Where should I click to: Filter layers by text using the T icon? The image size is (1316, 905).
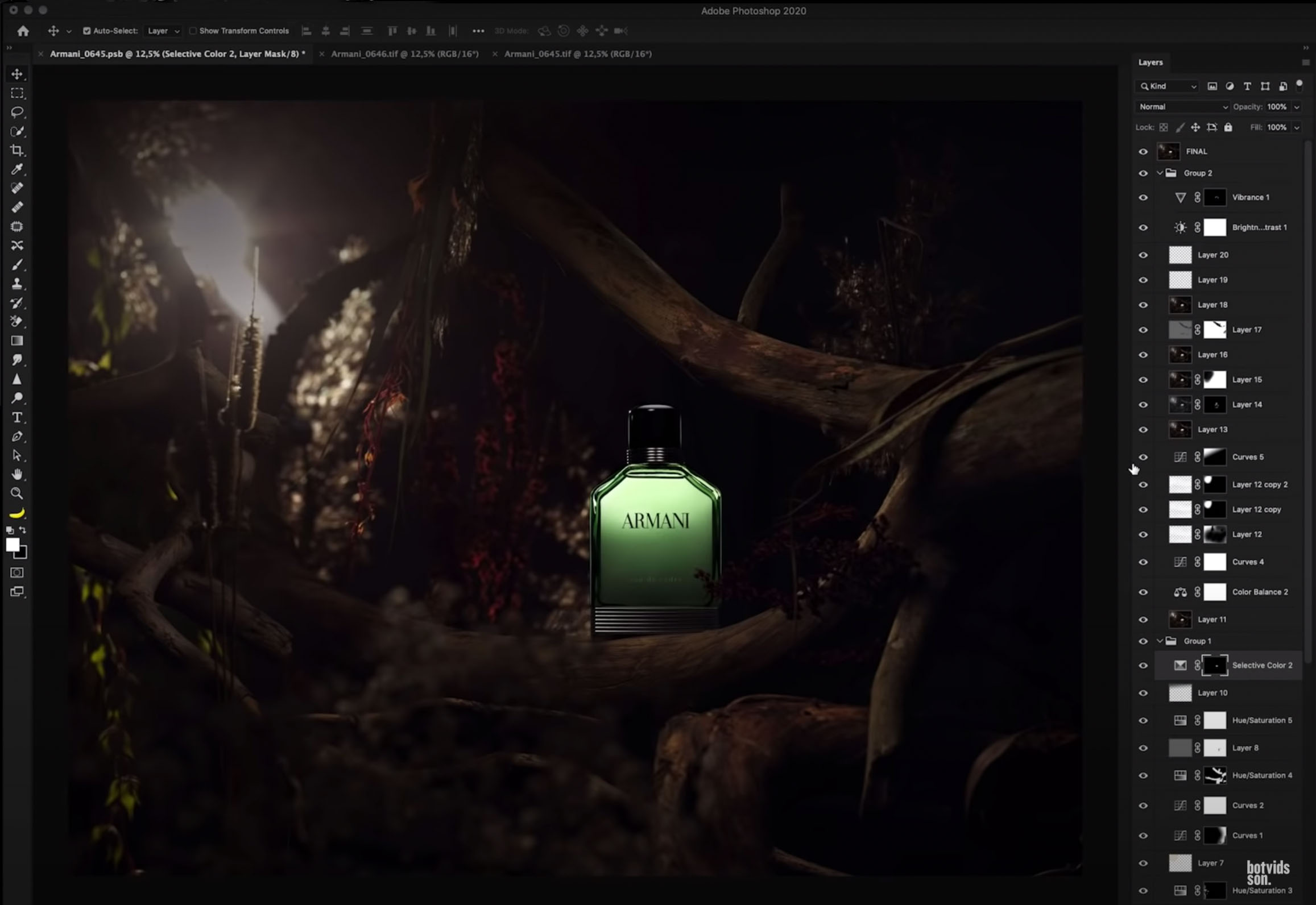[1247, 86]
